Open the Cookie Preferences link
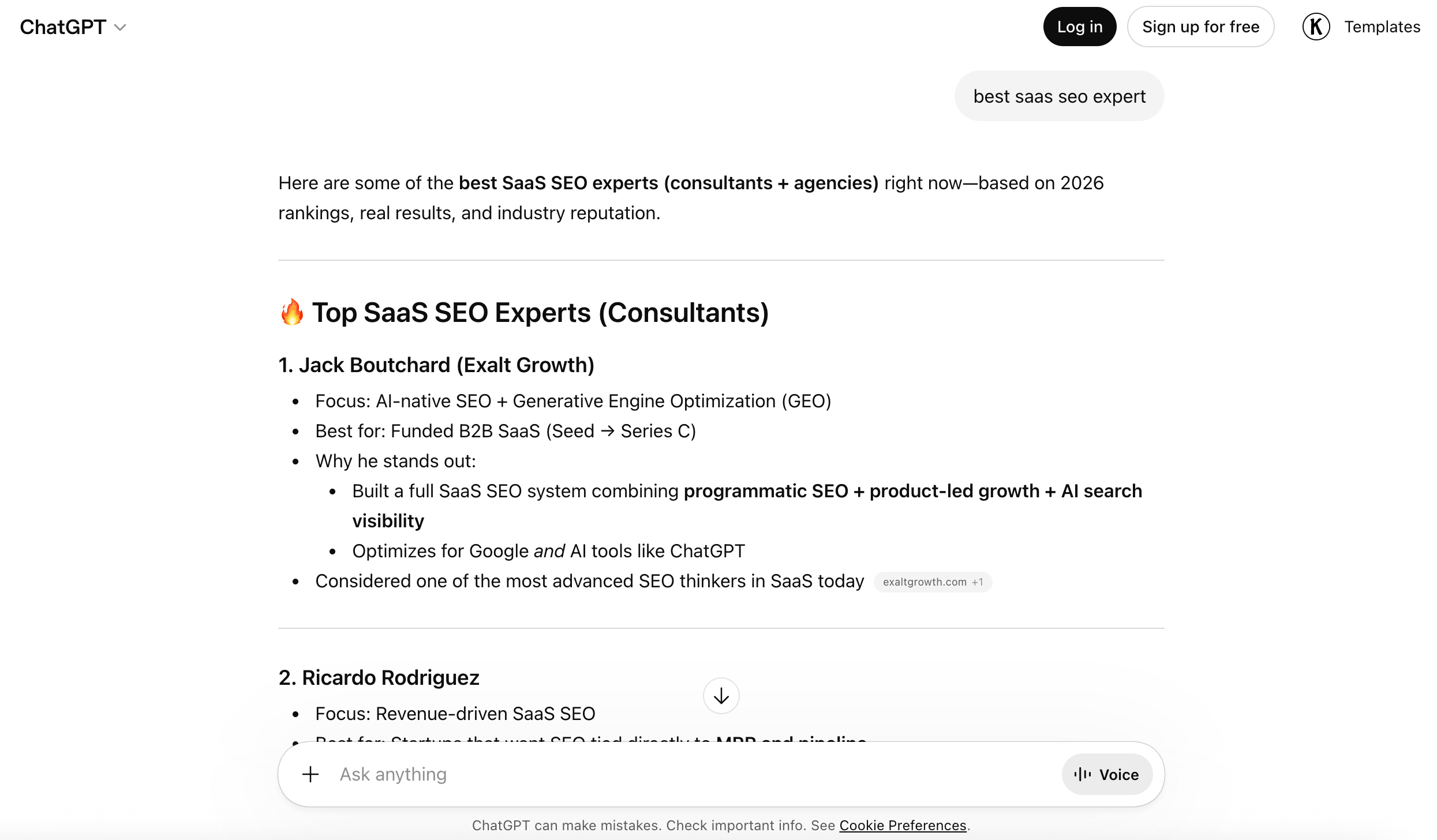 903,825
